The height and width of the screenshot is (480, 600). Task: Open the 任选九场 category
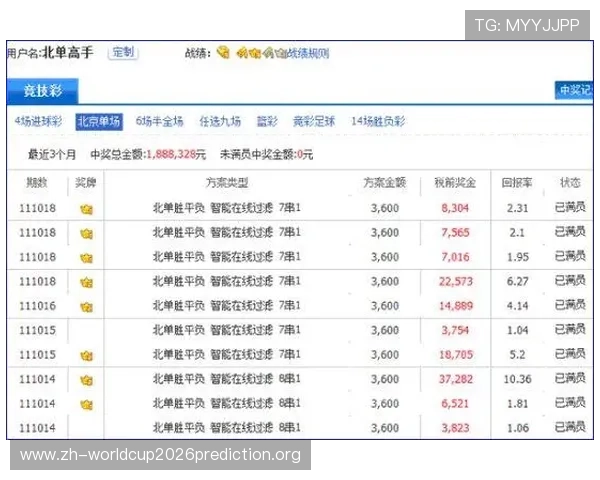pos(220,121)
